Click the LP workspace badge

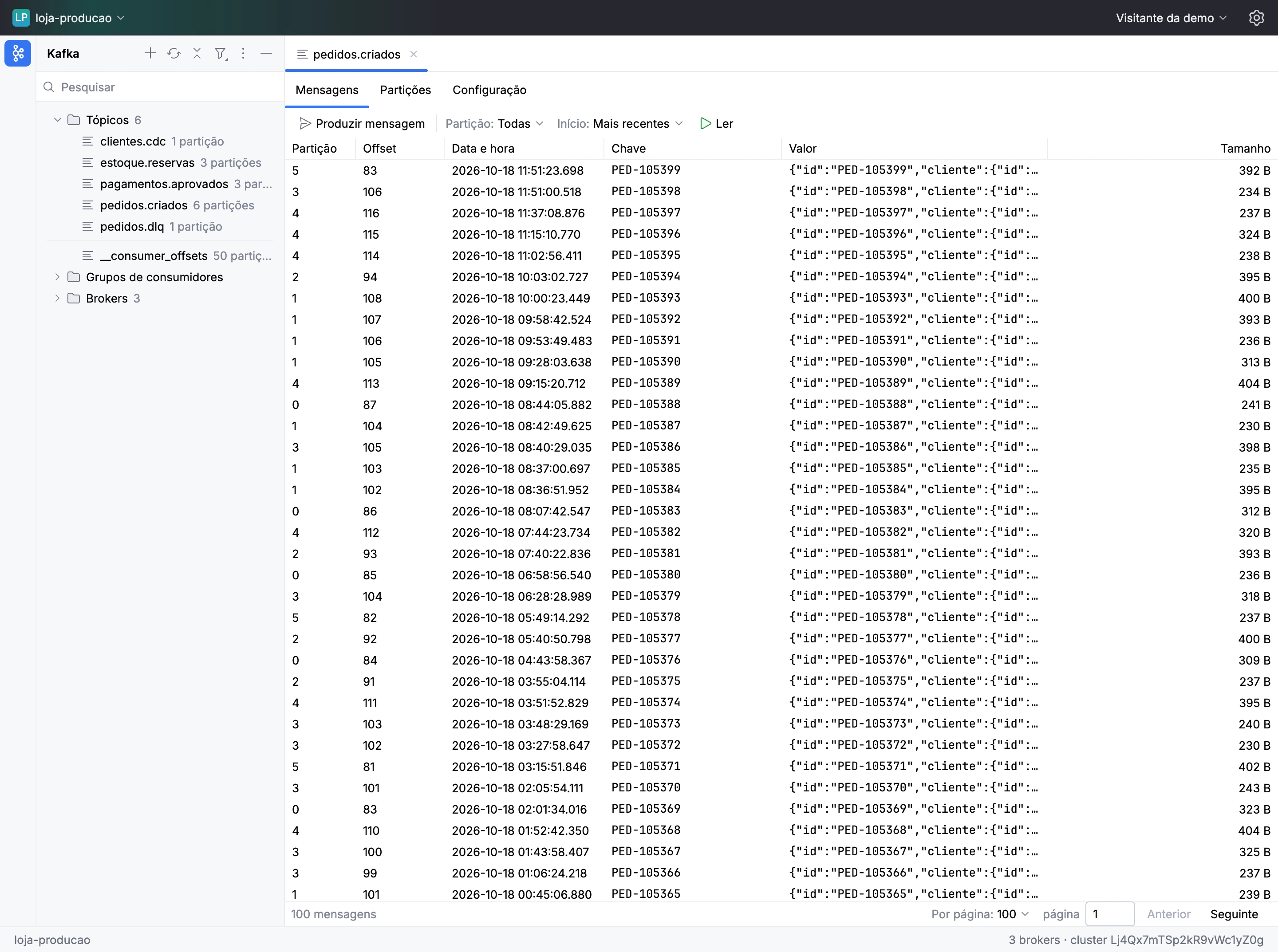click(x=21, y=18)
